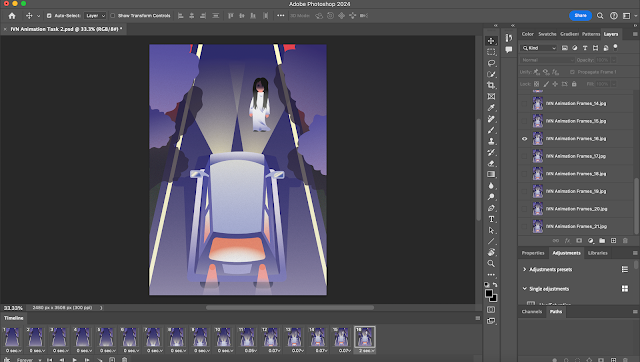Select the Zoom tool in toolbar
The image size is (640, 362).
pyautogui.click(x=491, y=264)
